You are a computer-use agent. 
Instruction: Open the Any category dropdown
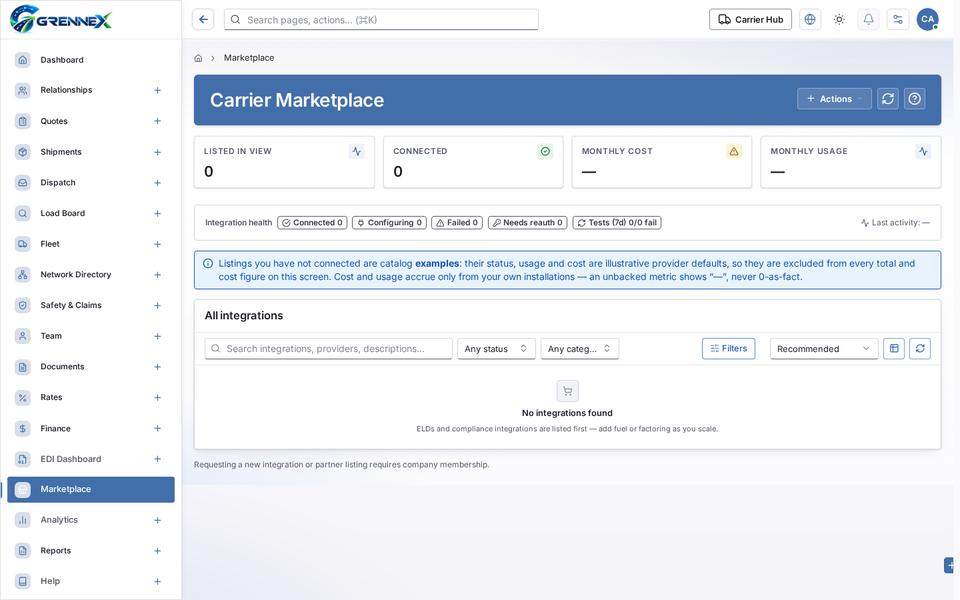click(579, 348)
